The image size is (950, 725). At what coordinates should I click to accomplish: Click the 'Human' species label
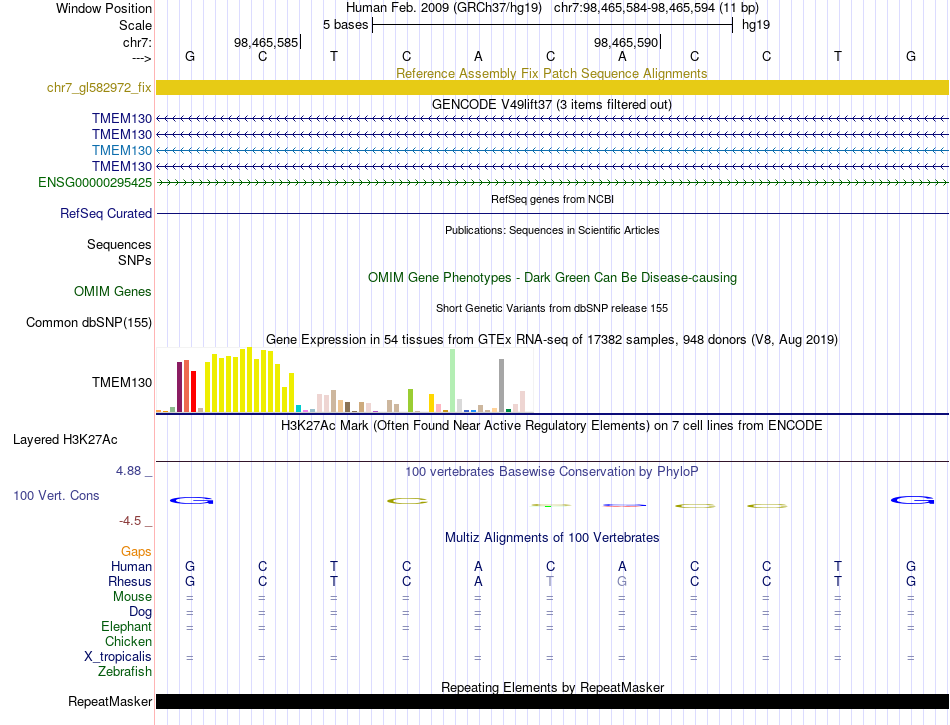tap(131, 566)
